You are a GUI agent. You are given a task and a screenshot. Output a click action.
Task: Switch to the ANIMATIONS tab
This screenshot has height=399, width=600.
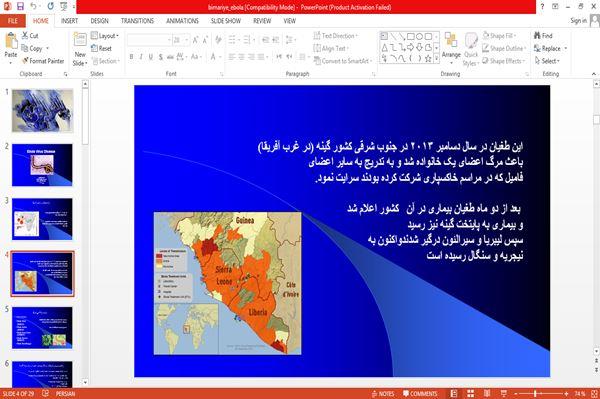tap(182, 21)
